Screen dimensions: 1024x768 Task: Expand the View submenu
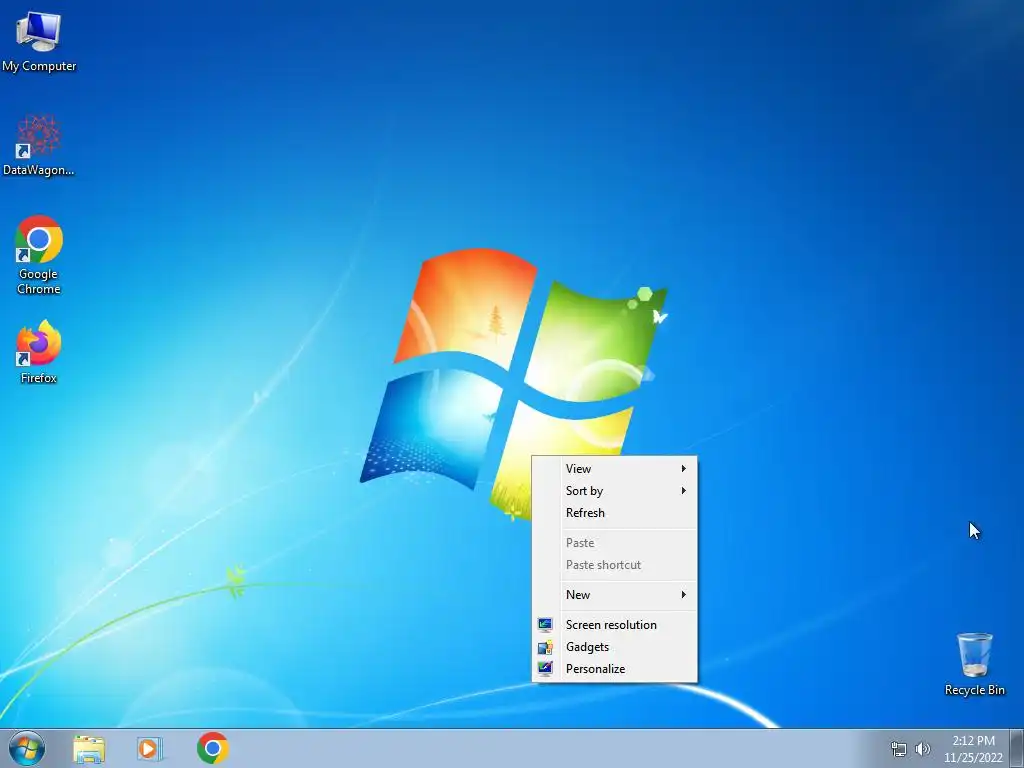click(x=615, y=468)
